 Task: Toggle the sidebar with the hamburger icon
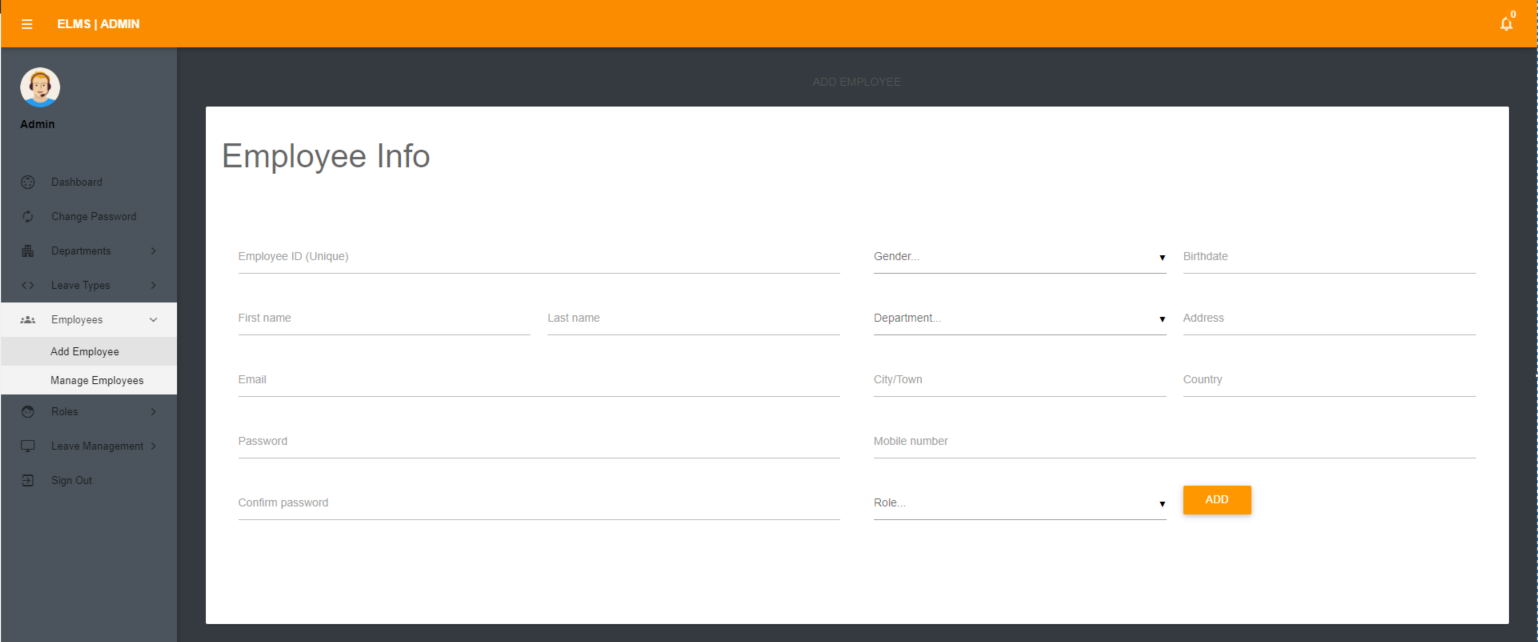click(27, 23)
